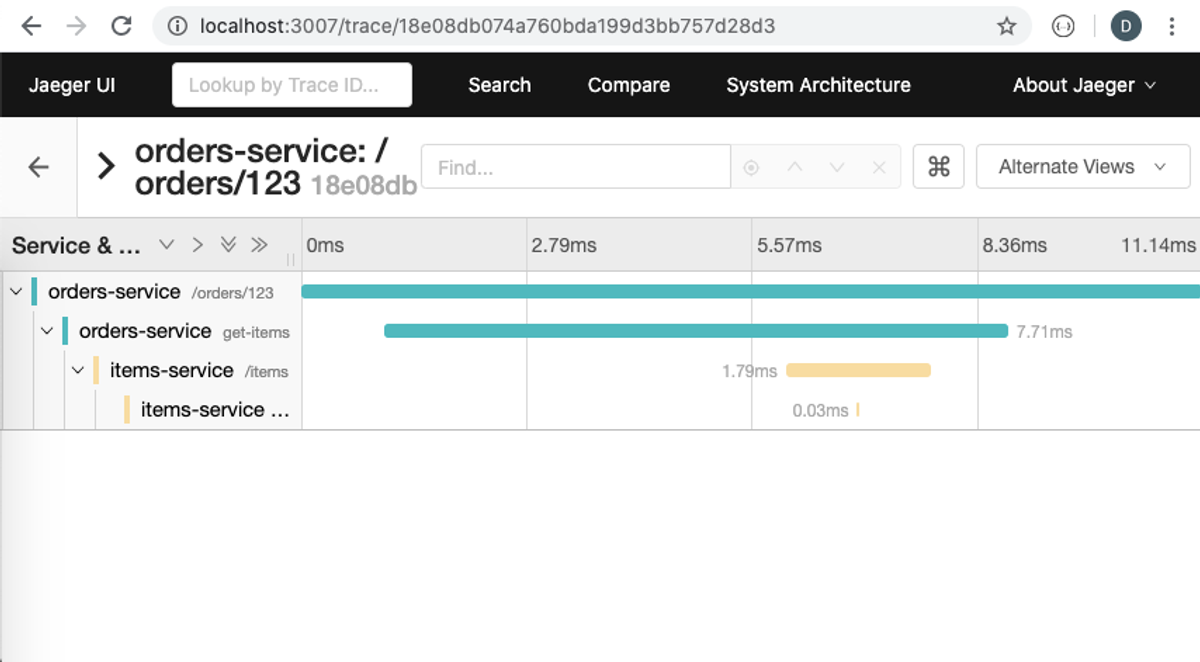
Task: Click the focus matches target icon
Action: [x=751, y=168]
